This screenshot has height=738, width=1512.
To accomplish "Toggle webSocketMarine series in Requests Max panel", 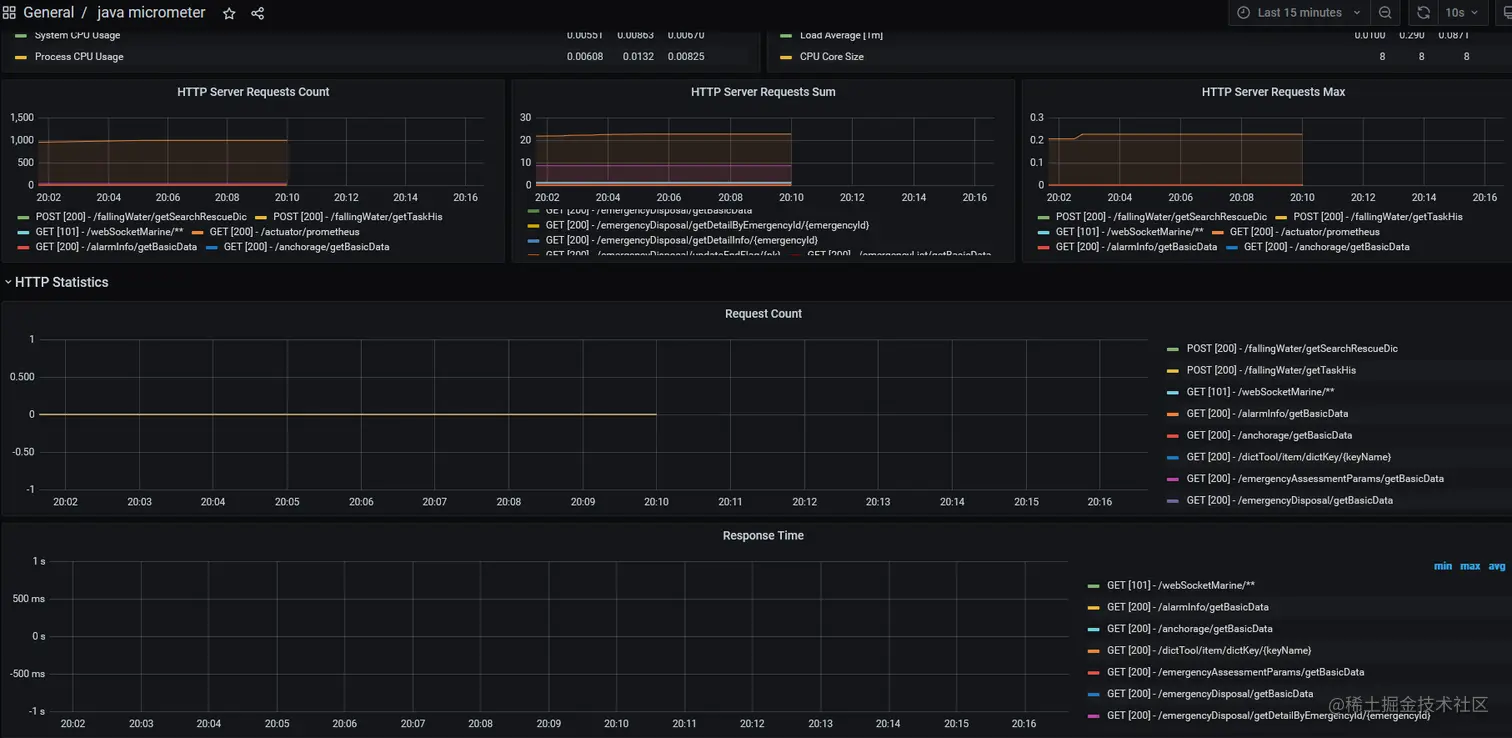I will (1129, 232).
